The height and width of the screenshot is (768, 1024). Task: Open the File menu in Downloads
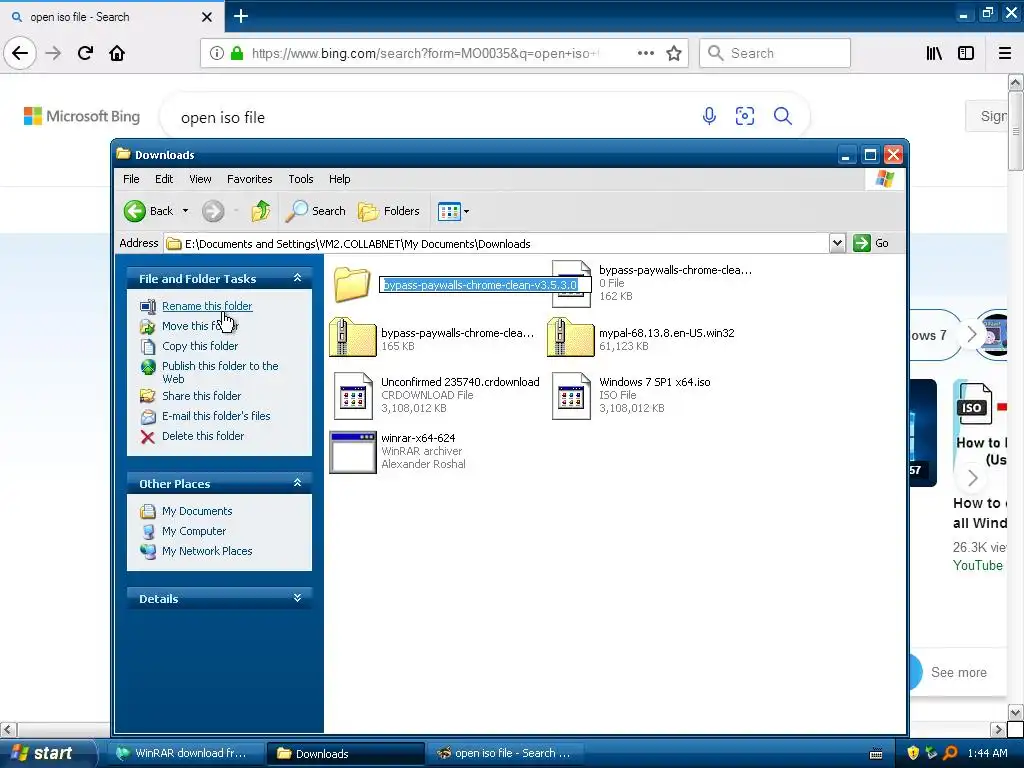pyautogui.click(x=131, y=179)
